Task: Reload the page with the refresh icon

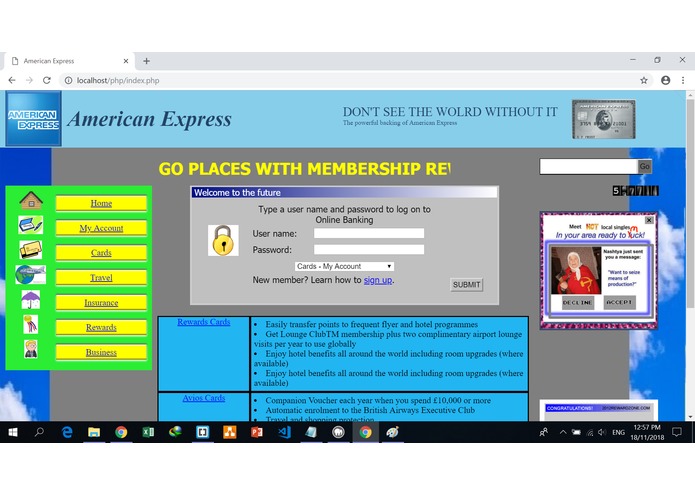Action: [x=47, y=80]
